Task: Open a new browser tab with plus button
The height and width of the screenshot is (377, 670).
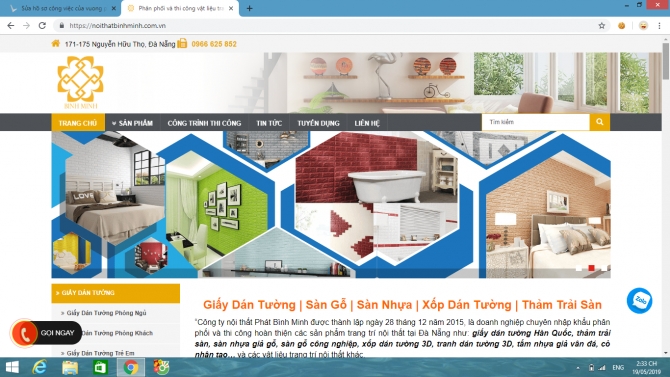Action: 250,9
